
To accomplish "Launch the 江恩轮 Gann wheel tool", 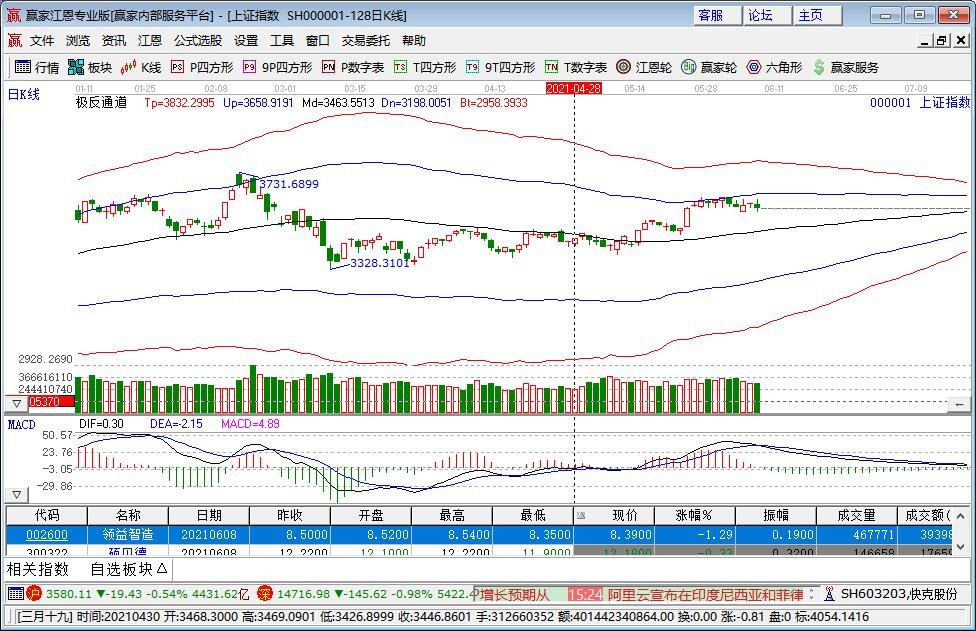I will 644,67.
